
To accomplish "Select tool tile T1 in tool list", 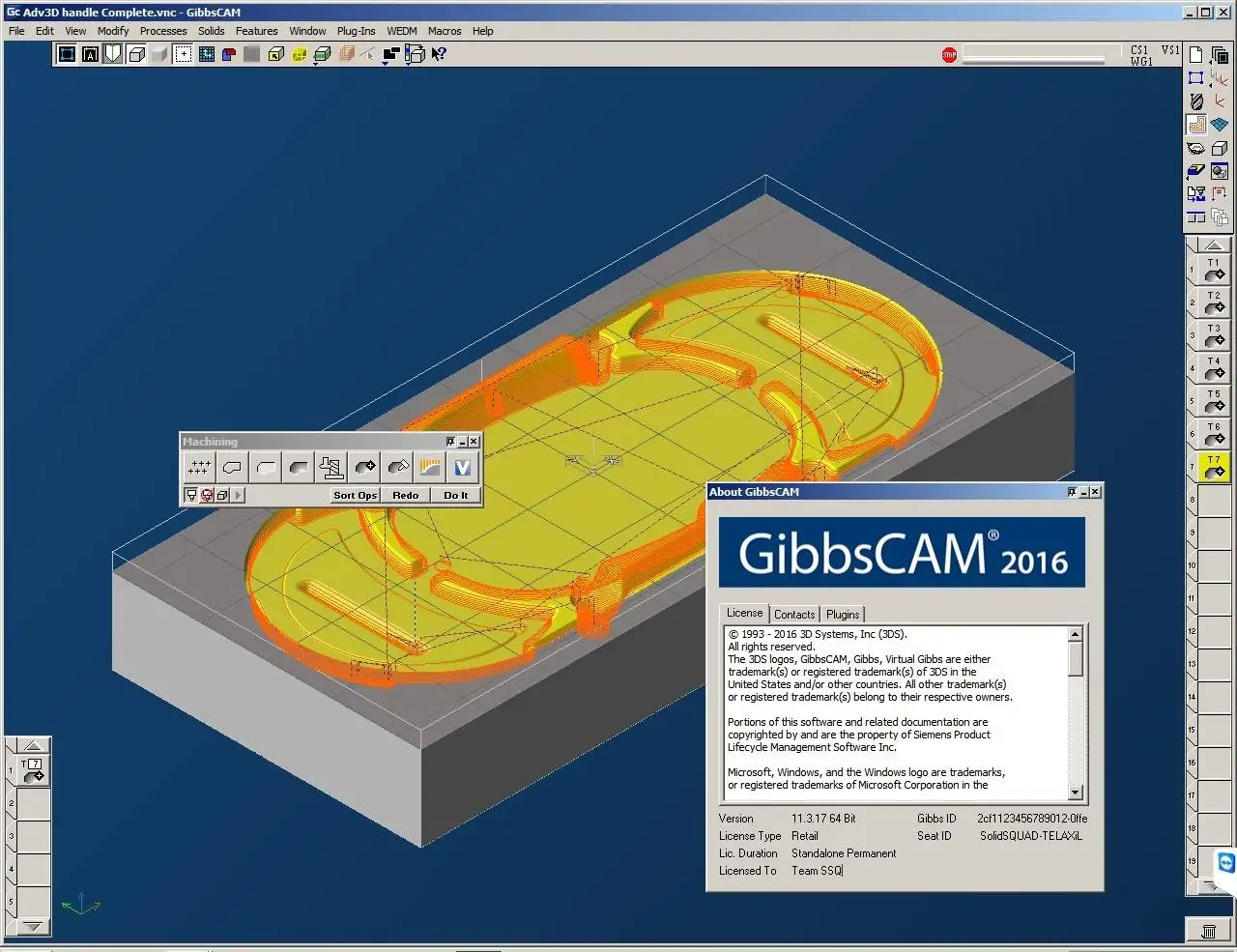I will [x=1214, y=270].
